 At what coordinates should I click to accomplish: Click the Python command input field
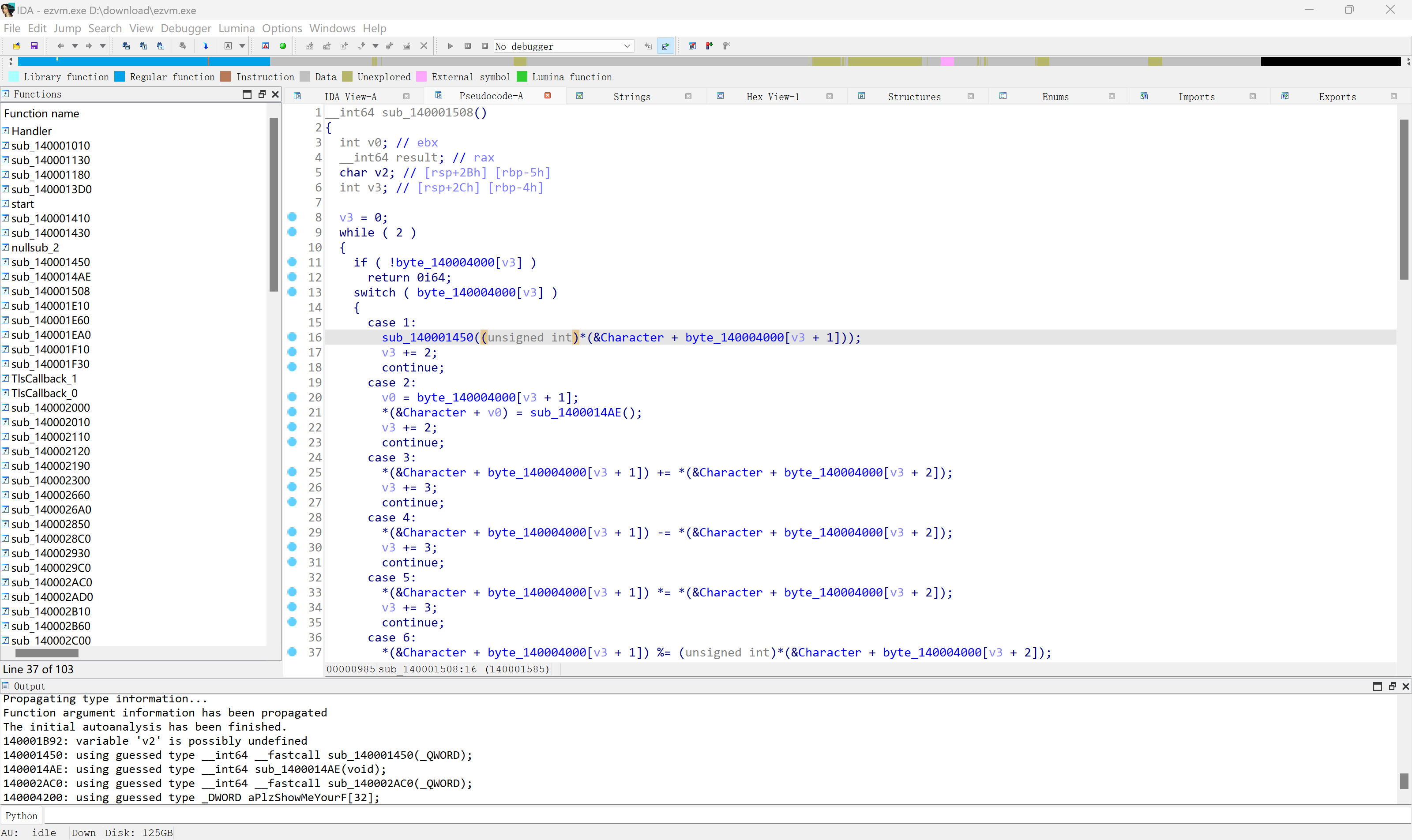(727, 816)
